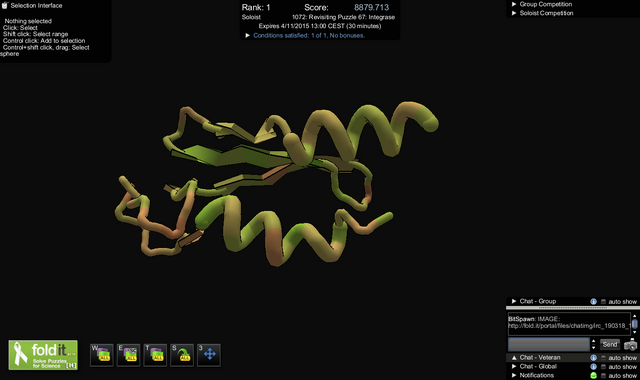Click the E-key ALL tool icon
Viewport: 640px width, 380px height.
click(x=128, y=355)
